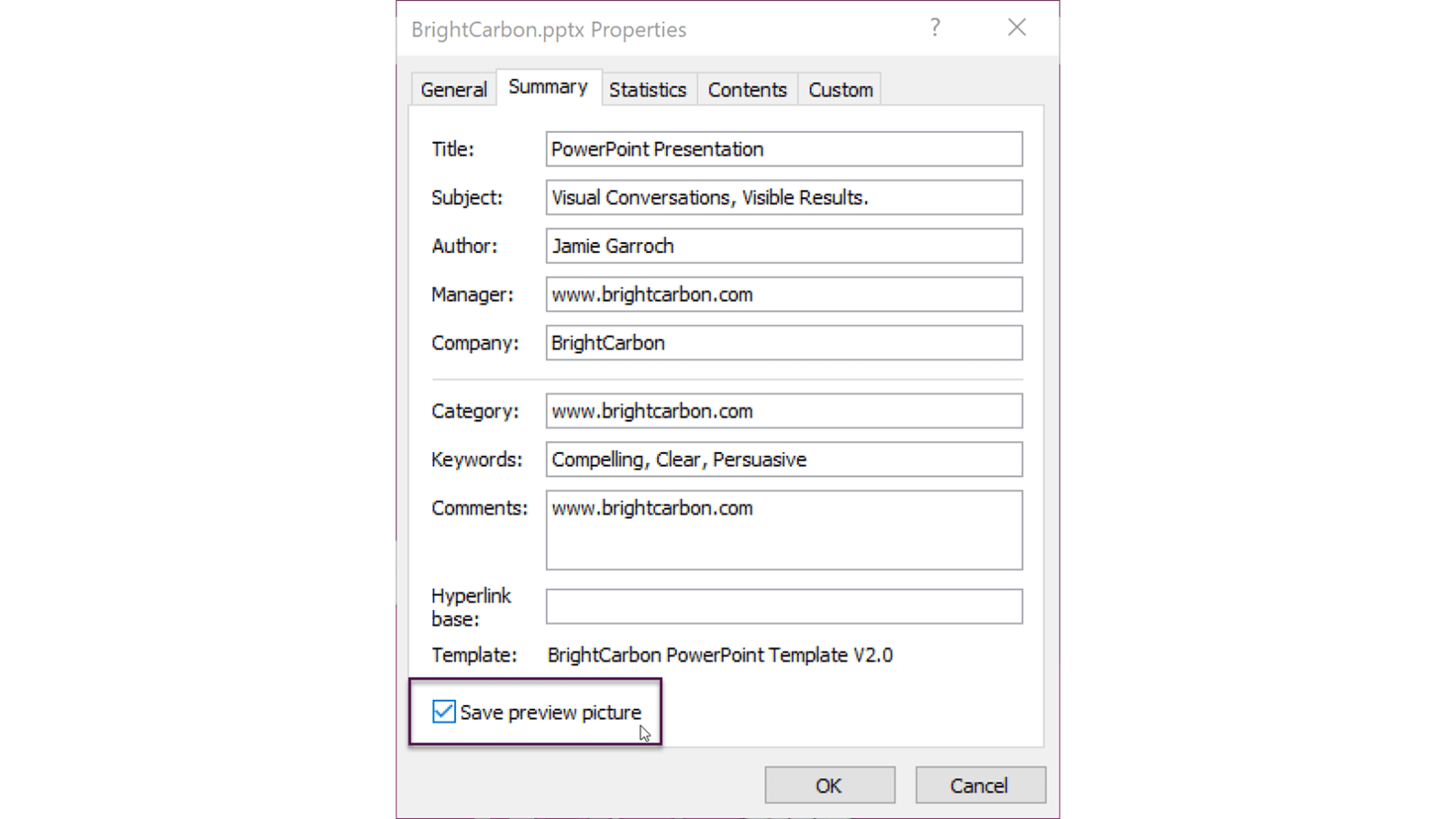The width and height of the screenshot is (1456, 819).
Task: Click the 'Keywords:' label
Action: coord(477,459)
